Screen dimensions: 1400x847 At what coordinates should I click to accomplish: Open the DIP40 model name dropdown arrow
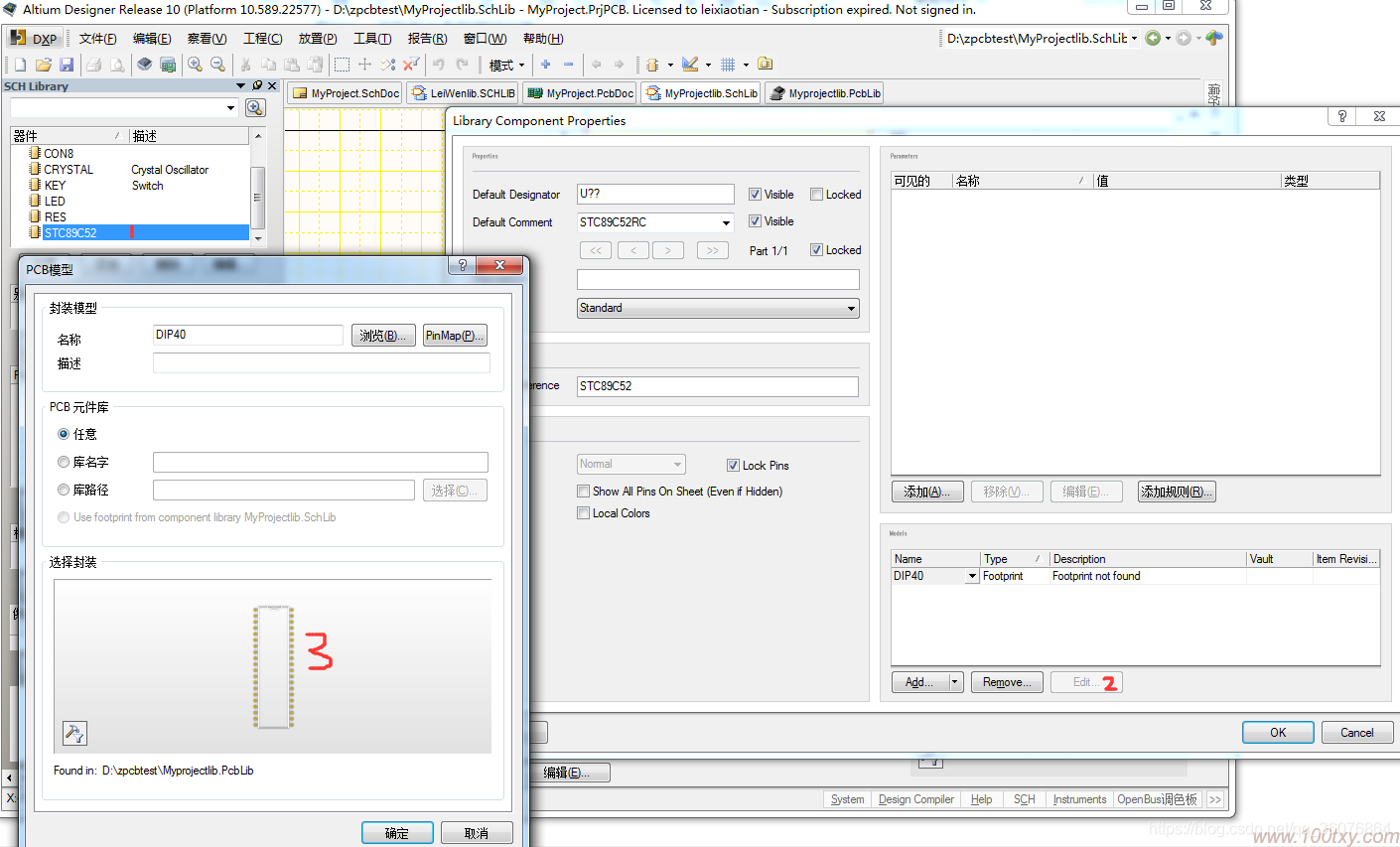coord(972,576)
